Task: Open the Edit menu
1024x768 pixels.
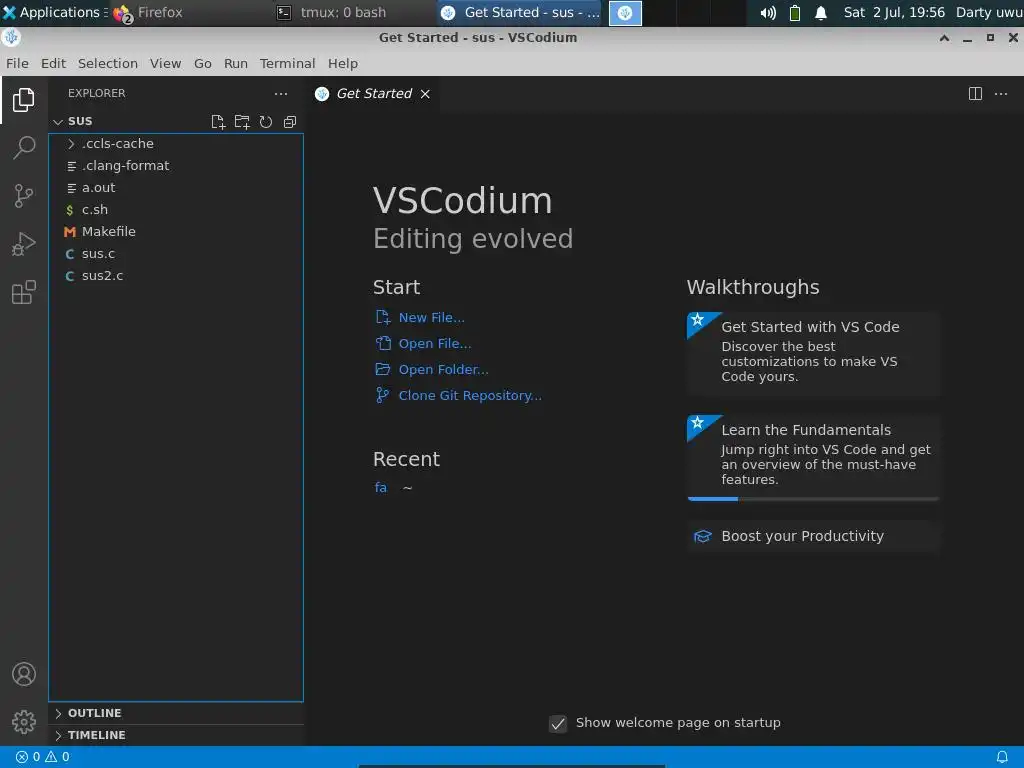Action: [53, 63]
